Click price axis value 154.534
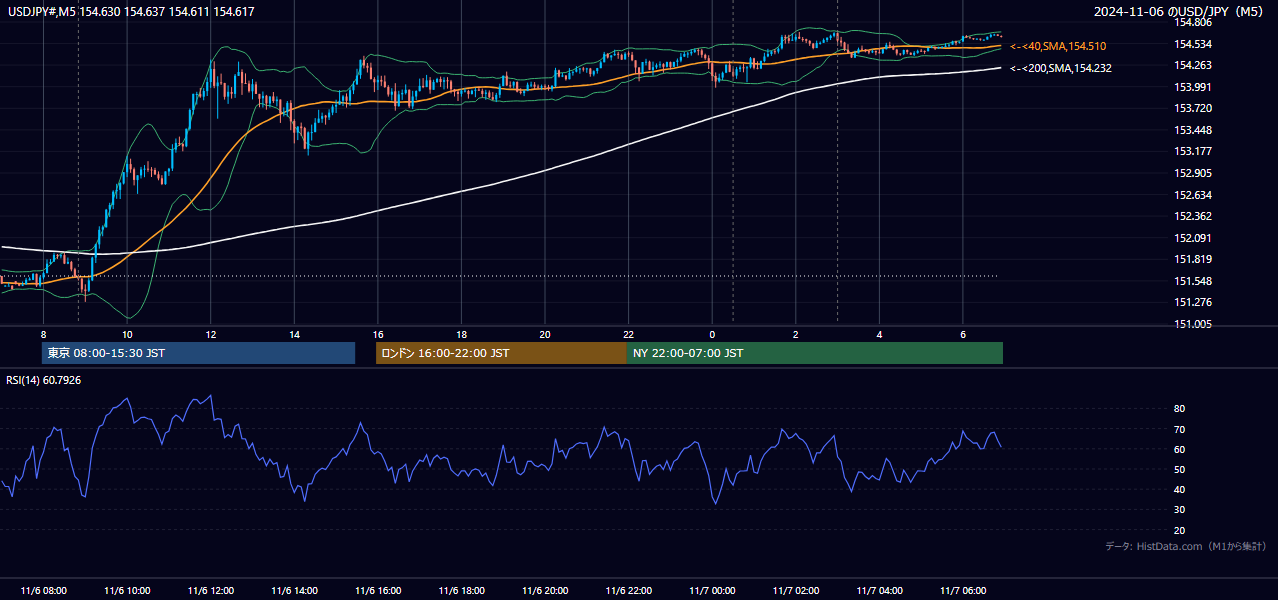 tap(1194, 44)
